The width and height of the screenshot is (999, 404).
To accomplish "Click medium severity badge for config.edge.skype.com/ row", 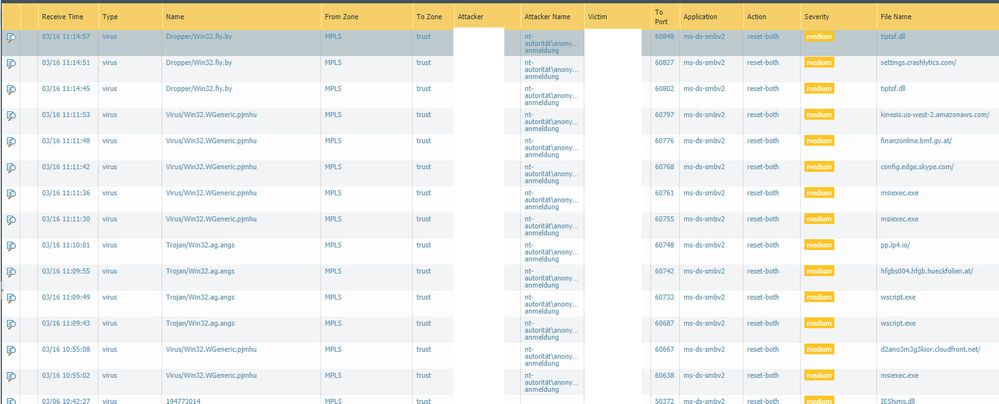I will pos(819,167).
